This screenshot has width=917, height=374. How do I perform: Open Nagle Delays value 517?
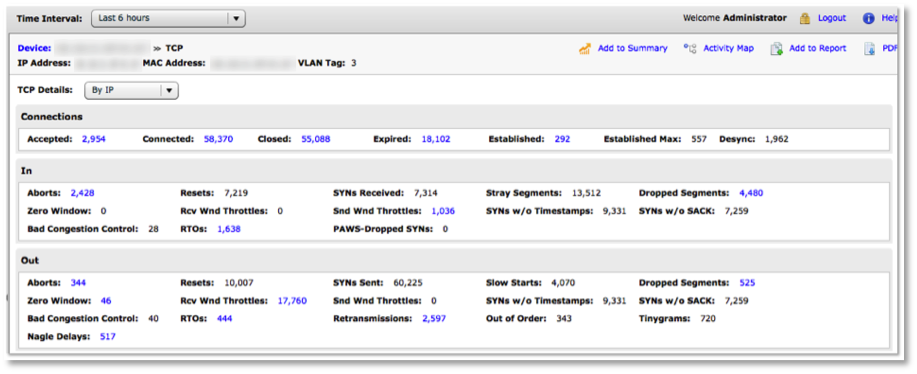pyautogui.click(x=108, y=337)
